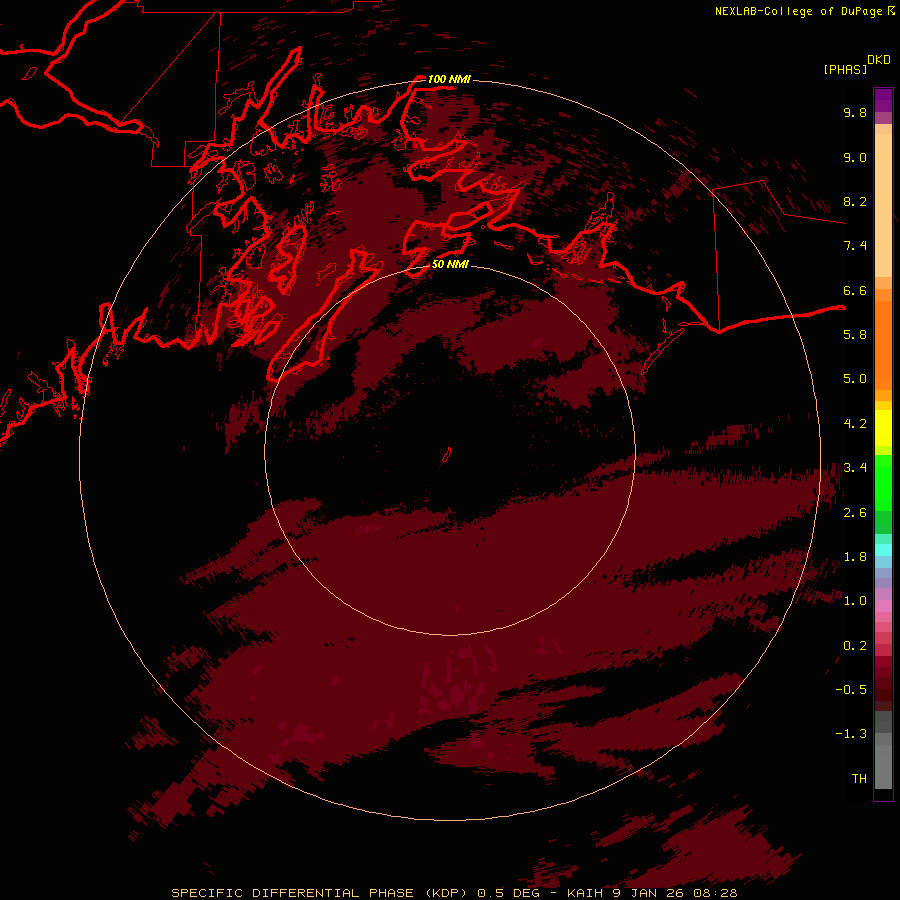
Task: Click the 6.6 color scale value
Action: tap(855, 290)
